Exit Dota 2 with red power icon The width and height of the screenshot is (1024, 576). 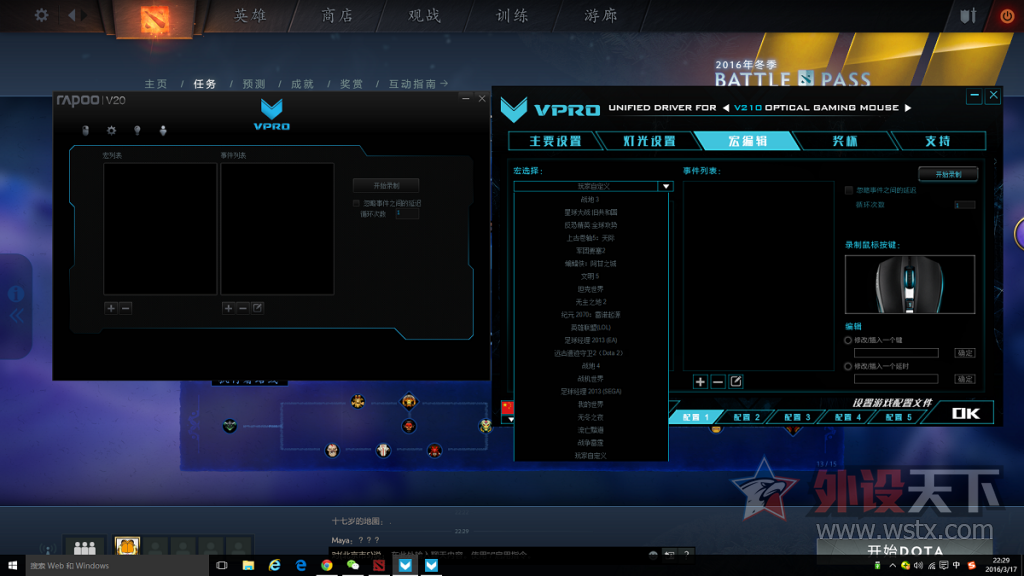pos(1007,16)
